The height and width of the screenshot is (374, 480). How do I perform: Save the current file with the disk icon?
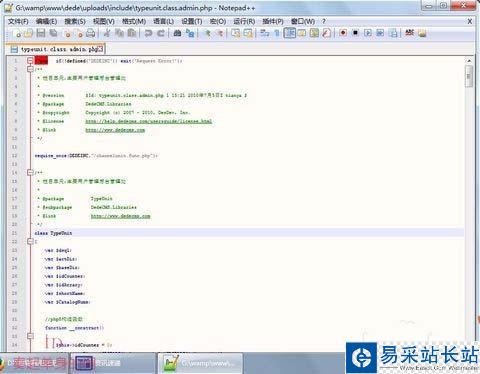coord(41,33)
